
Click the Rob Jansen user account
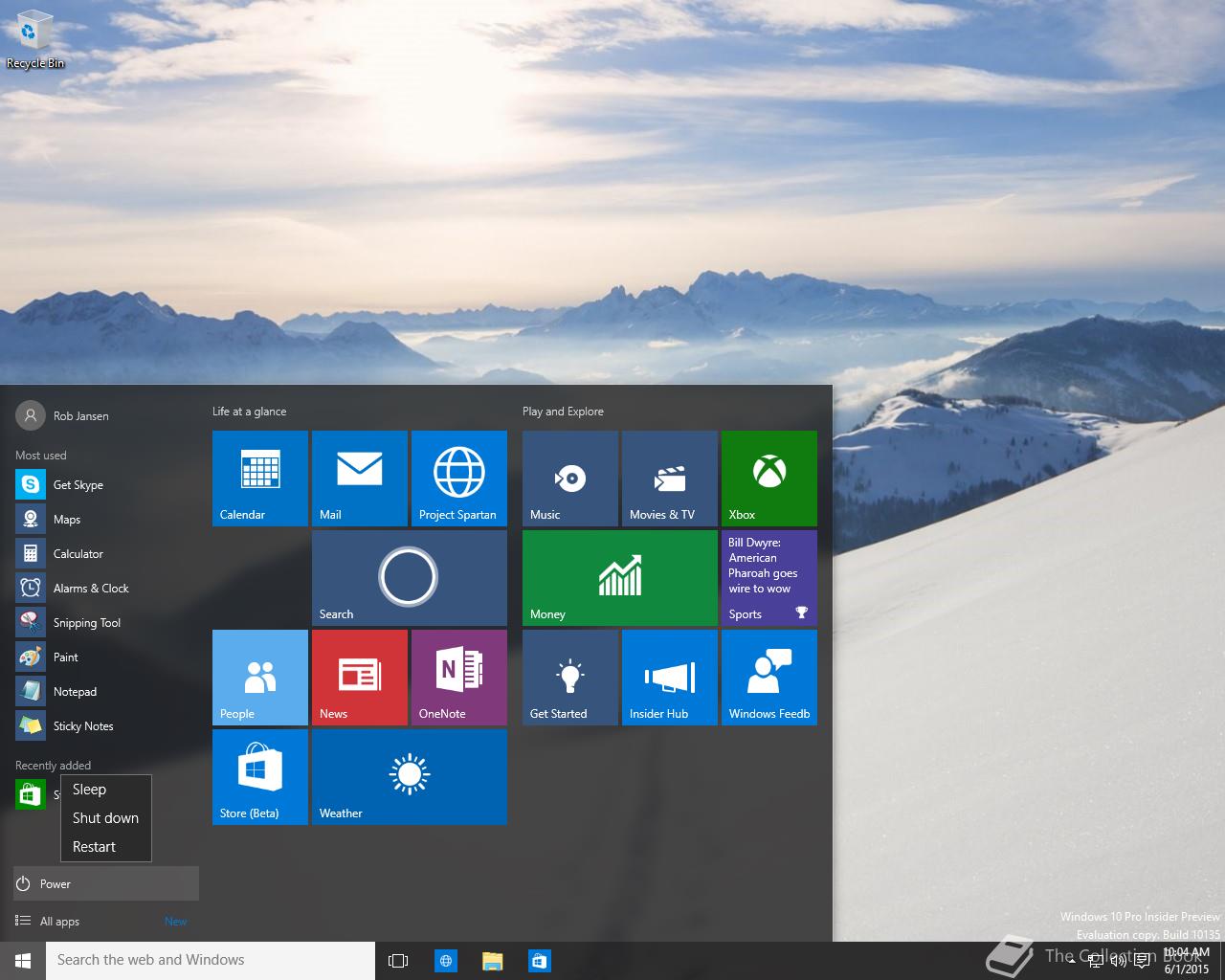point(62,415)
